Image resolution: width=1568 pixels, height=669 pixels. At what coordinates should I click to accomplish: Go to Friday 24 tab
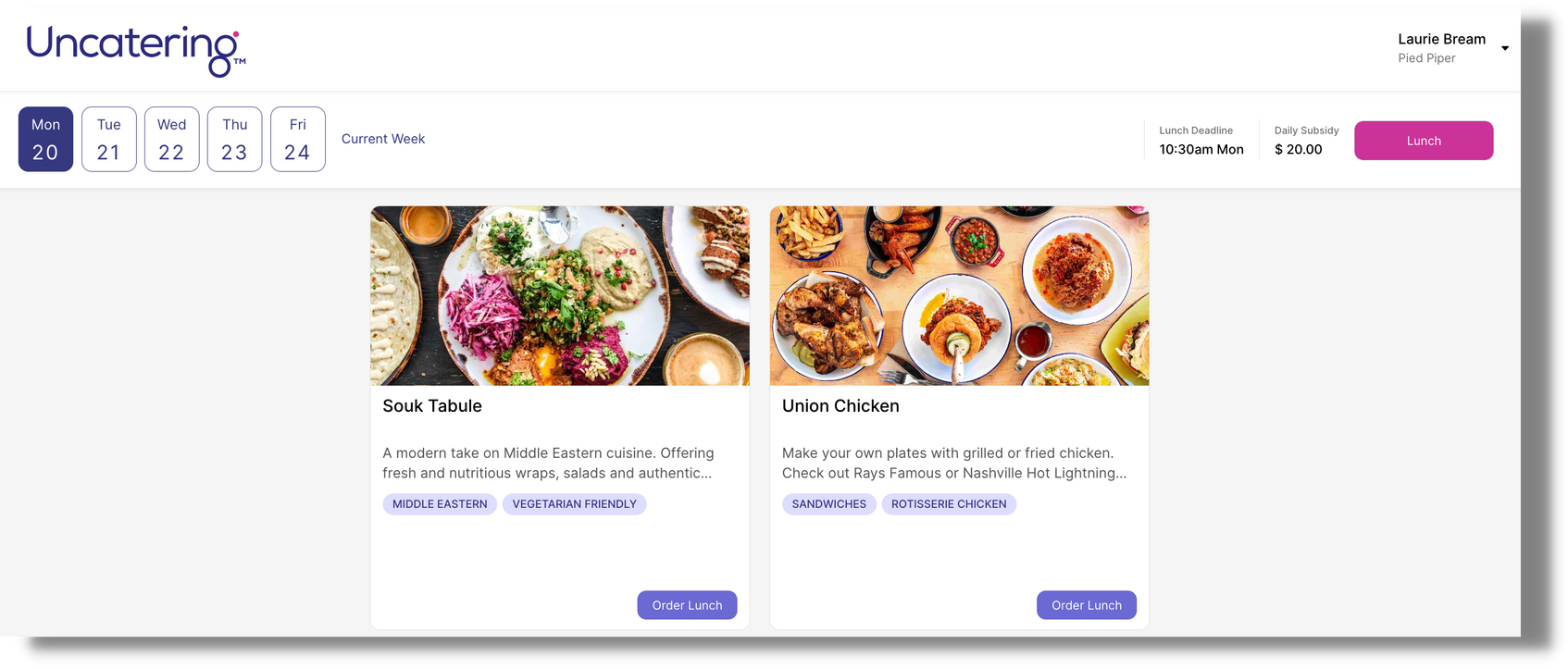point(298,139)
